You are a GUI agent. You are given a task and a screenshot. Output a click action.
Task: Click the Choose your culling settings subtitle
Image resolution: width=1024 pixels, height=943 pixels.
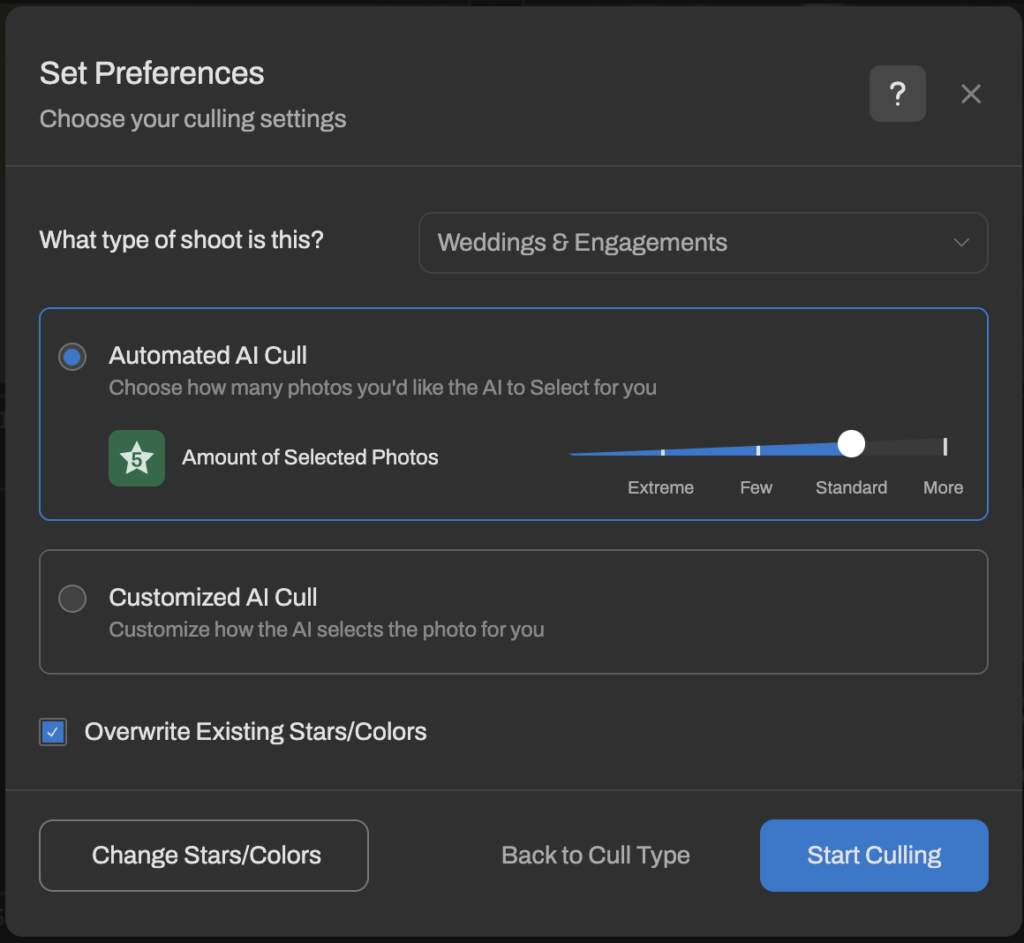click(x=192, y=118)
